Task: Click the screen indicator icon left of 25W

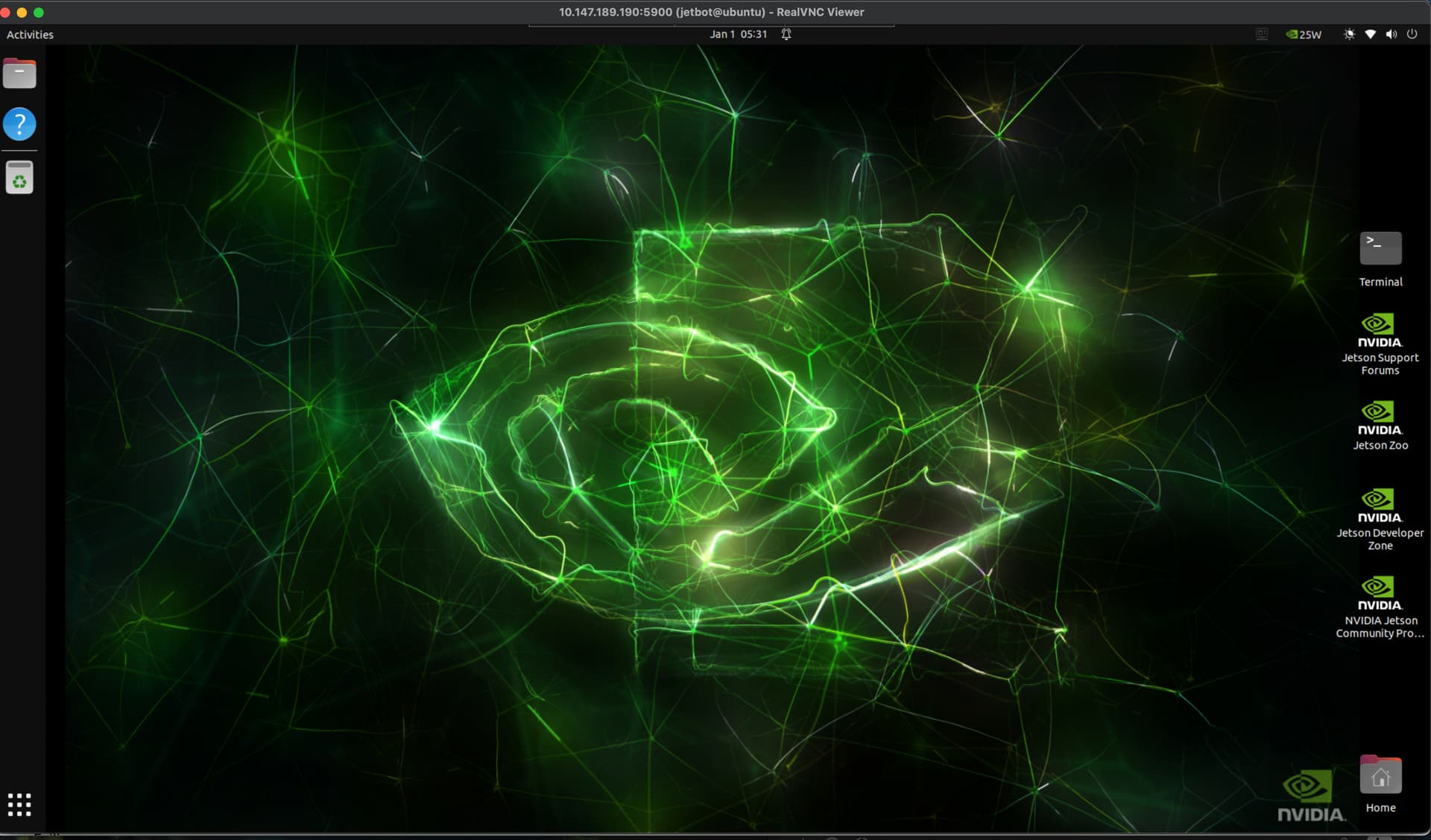Action: point(1262,34)
